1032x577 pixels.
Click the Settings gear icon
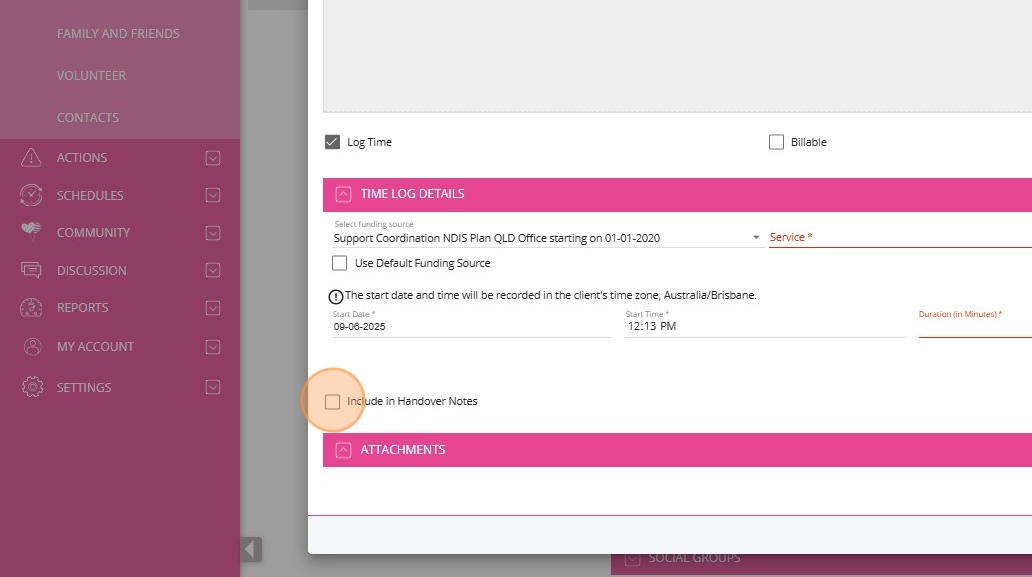pos(32,387)
